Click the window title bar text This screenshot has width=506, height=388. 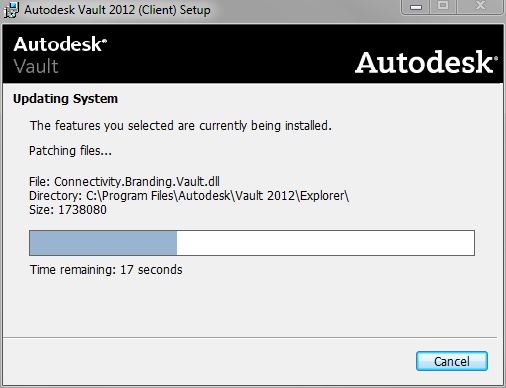117,10
